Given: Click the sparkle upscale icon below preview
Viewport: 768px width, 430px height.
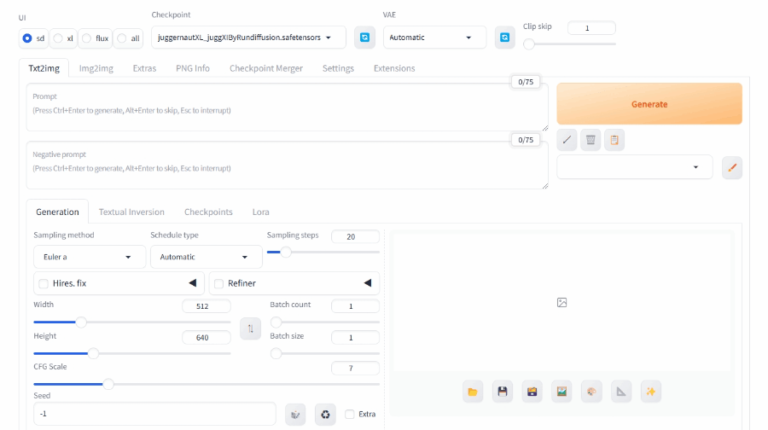Looking at the screenshot, I should click(651, 391).
